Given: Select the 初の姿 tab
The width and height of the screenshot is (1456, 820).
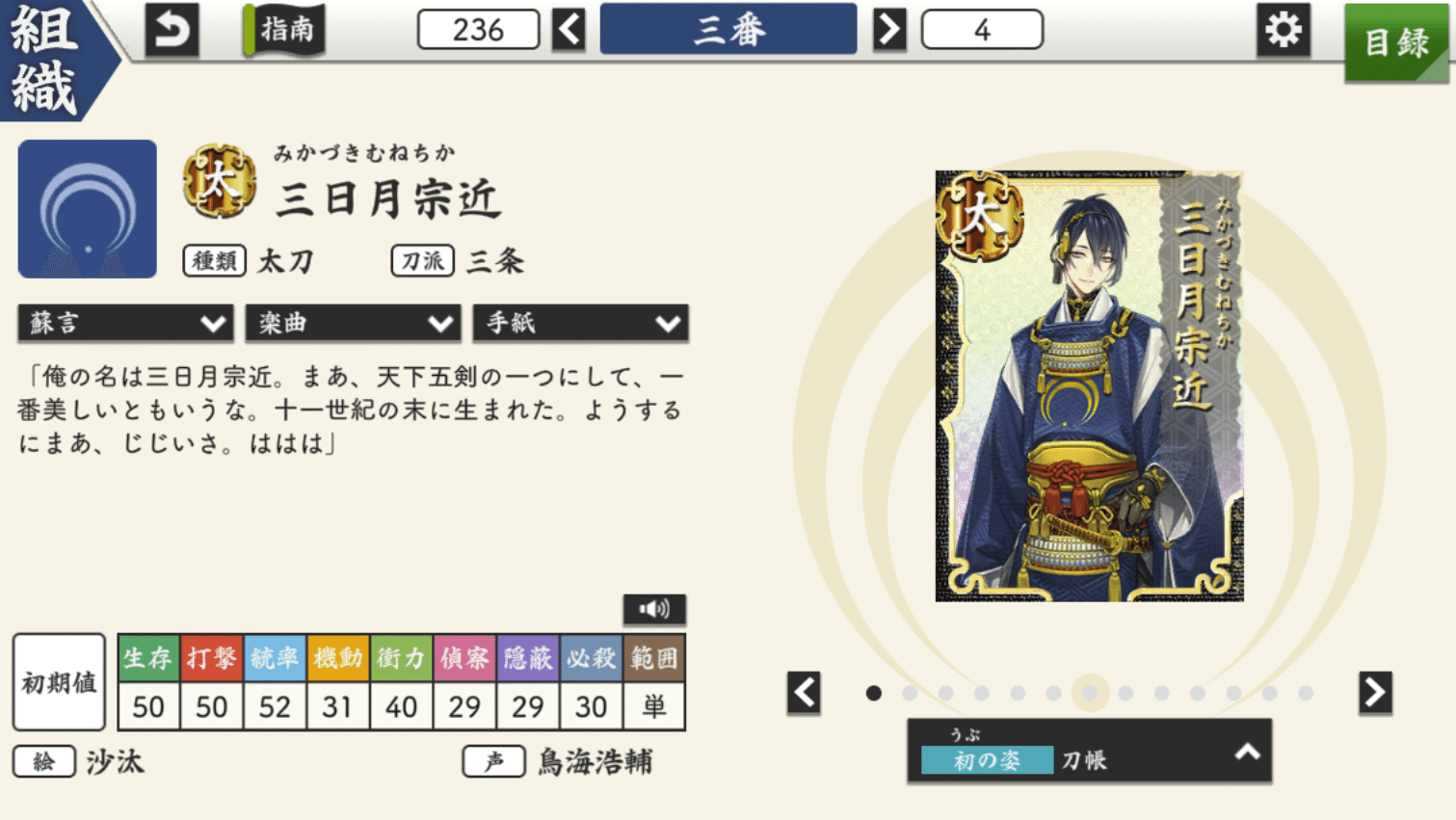Looking at the screenshot, I should [987, 760].
